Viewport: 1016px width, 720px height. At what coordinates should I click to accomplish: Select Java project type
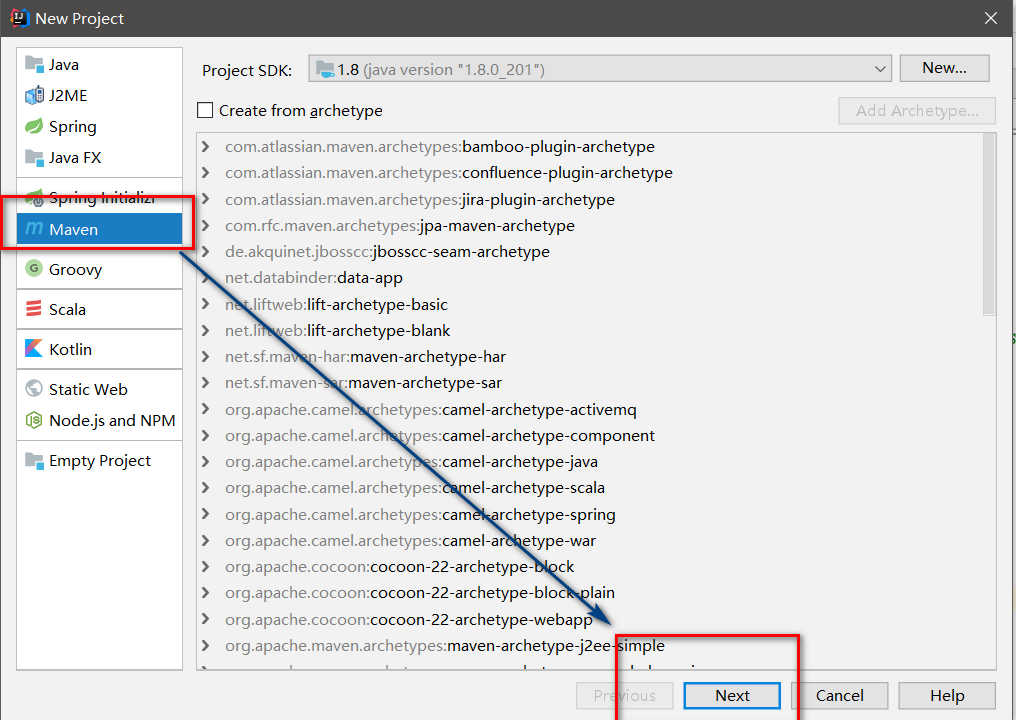(x=99, y=64)
